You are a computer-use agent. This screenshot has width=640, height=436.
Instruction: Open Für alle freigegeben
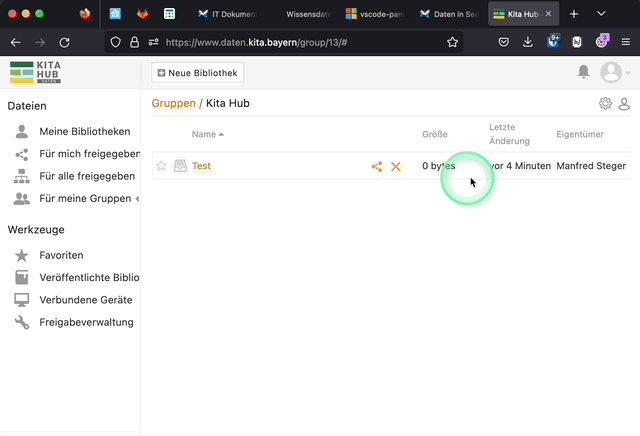87,176
